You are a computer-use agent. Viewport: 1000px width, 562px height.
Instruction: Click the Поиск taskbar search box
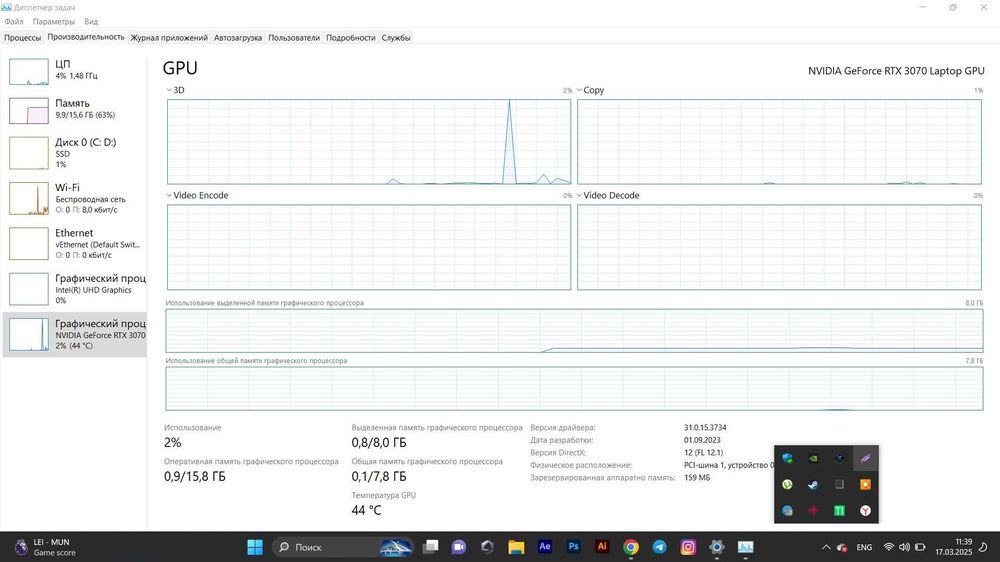(343, 547)
